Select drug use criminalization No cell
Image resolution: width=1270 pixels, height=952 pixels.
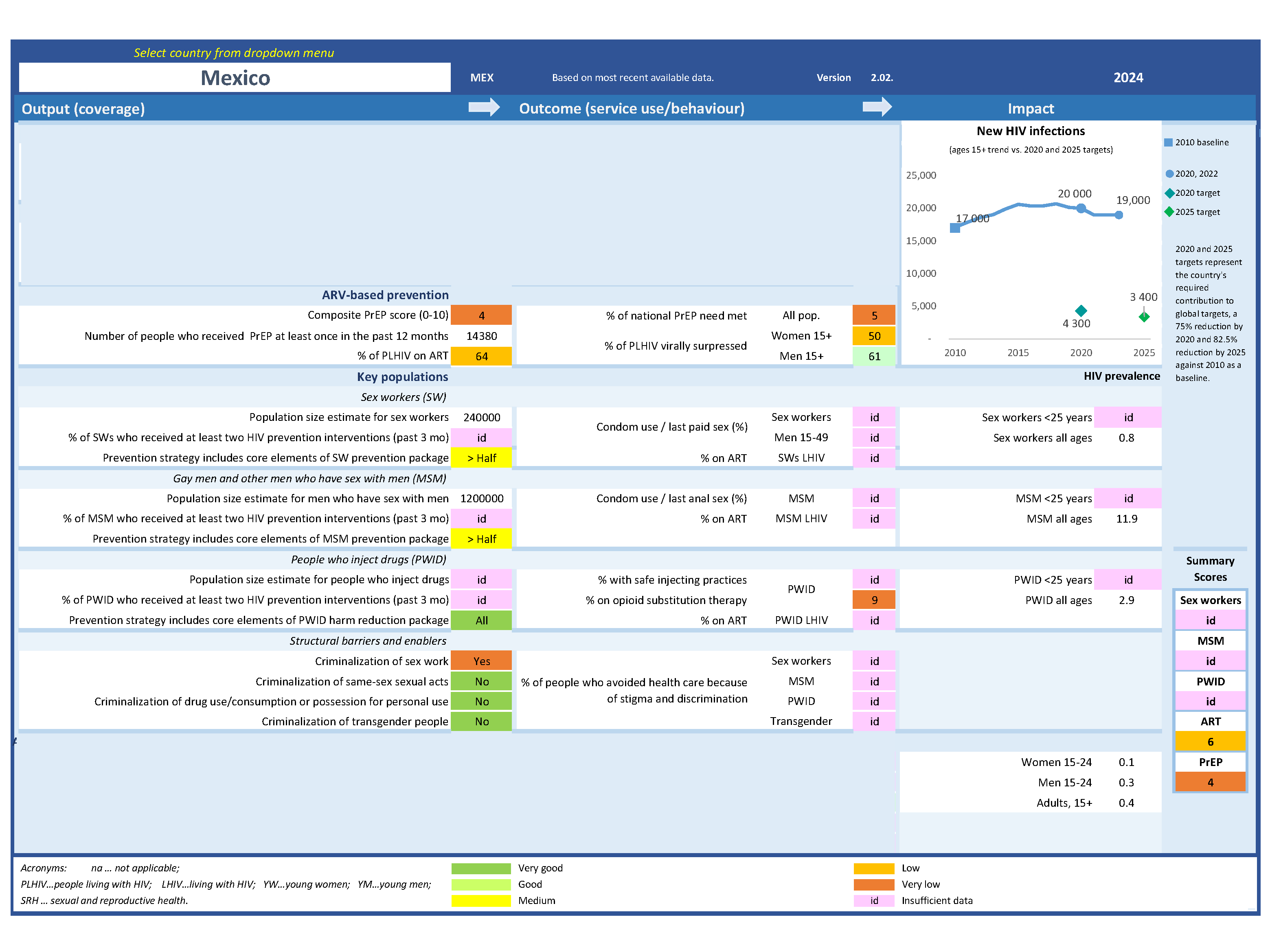click(481, 701)
